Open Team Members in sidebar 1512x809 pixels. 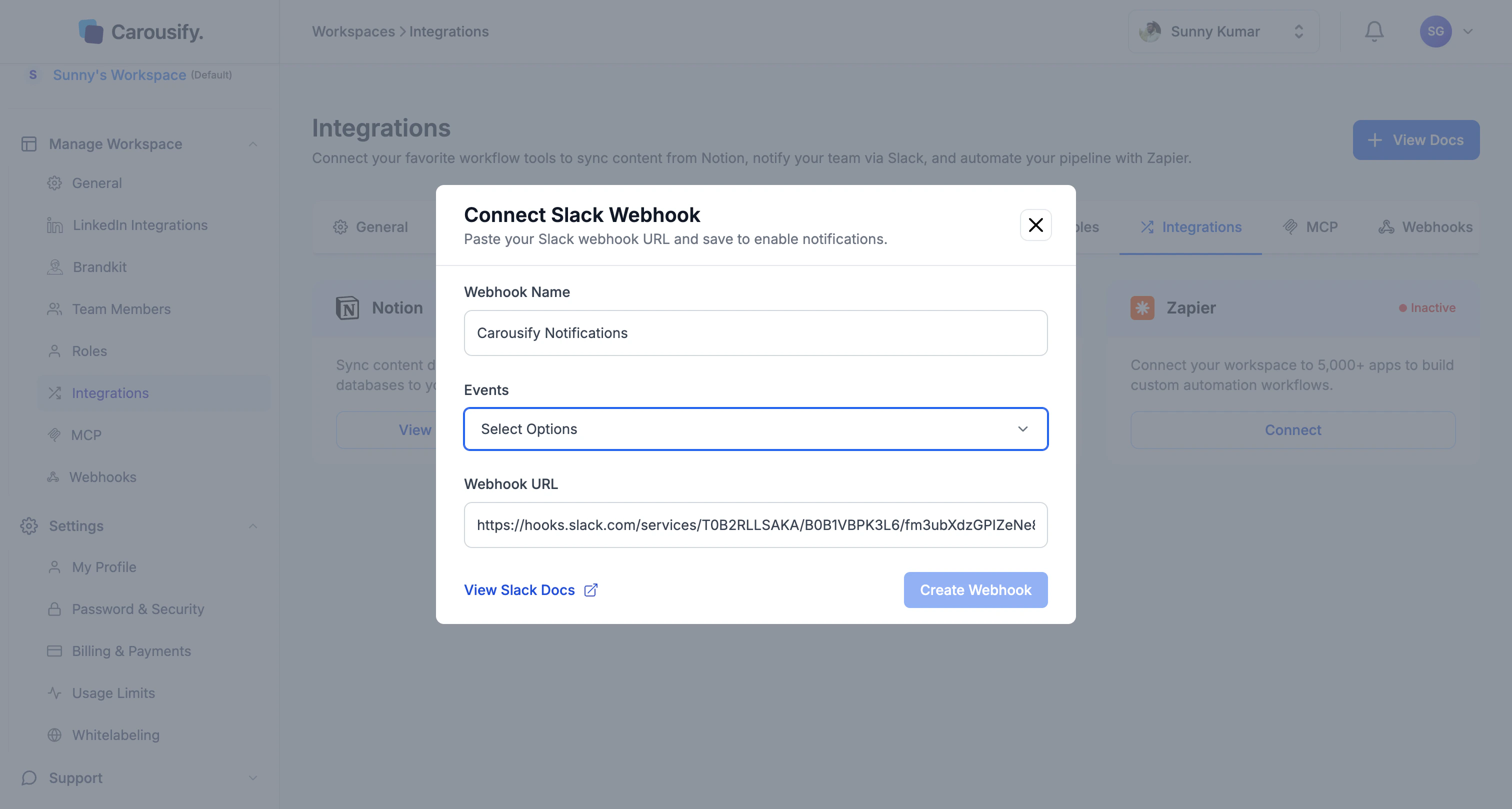(121, 309)
